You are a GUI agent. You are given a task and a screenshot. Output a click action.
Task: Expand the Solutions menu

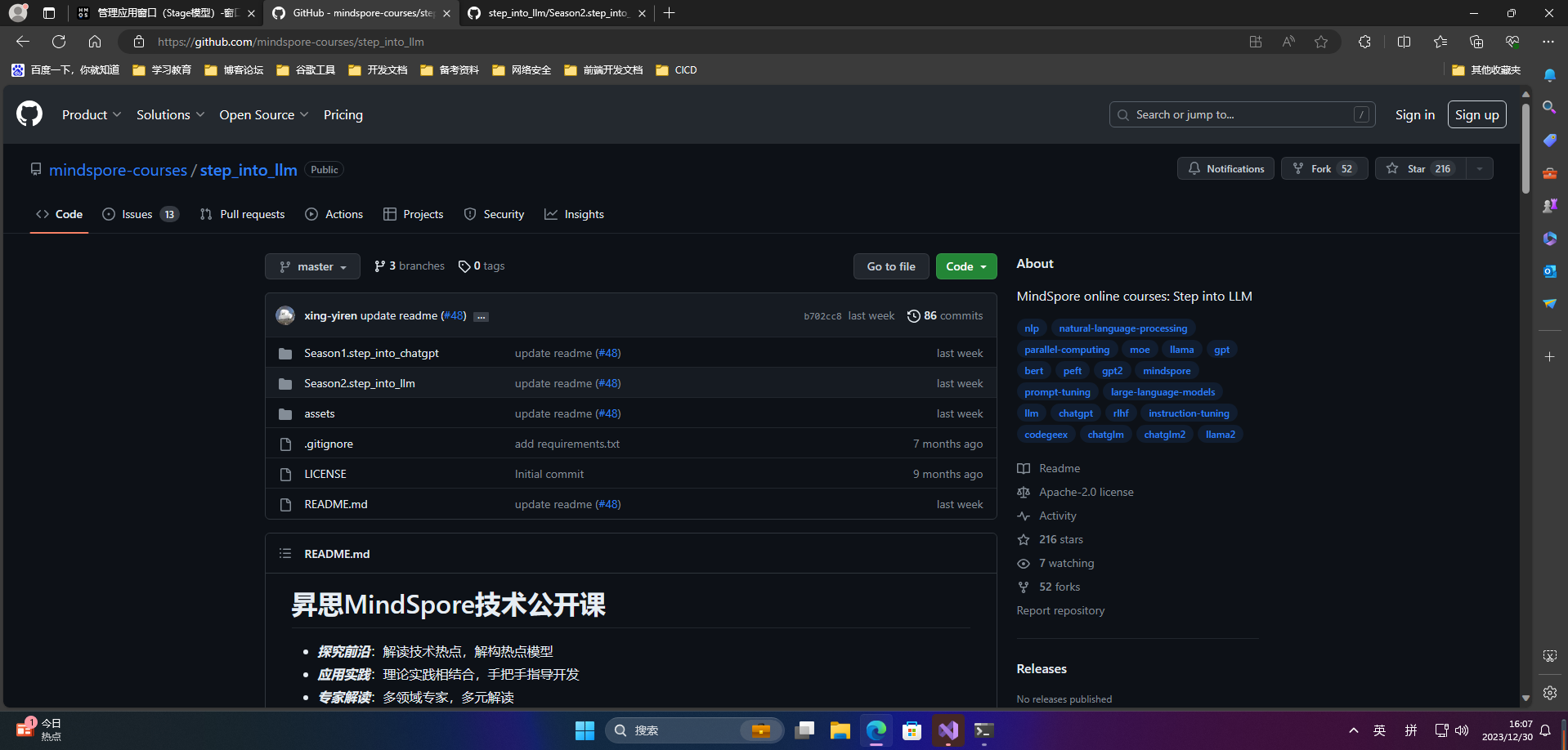point(170,115)
